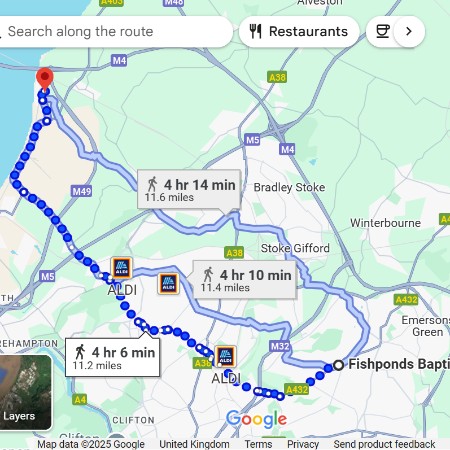This screenshot has width=450, height=450.
Task: Open the Privacy link
Action: click(x=303, y=444)
